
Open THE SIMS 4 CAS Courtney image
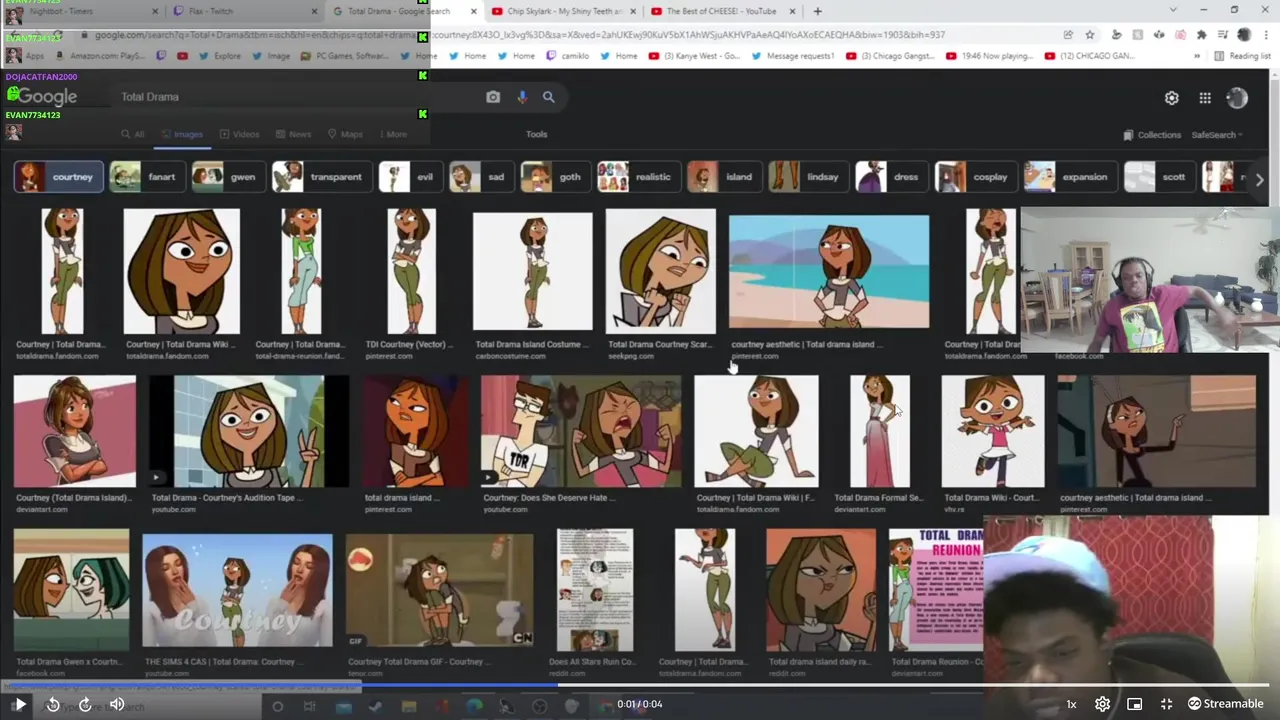[237, 590]
